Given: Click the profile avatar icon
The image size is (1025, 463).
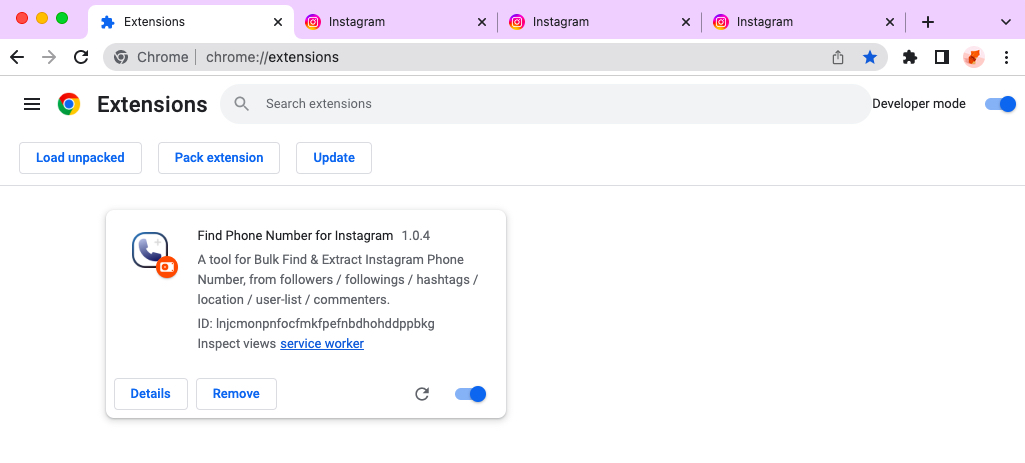Looking at the screenshot, I should (973, 57).
